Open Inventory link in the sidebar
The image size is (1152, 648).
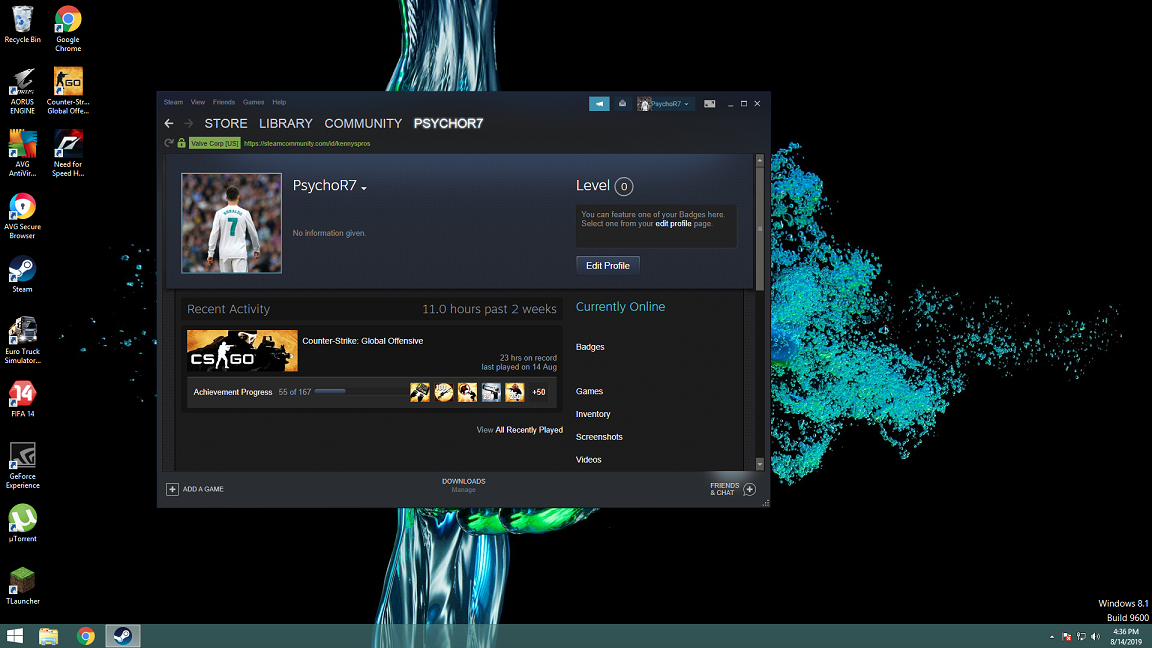(593, 414)
